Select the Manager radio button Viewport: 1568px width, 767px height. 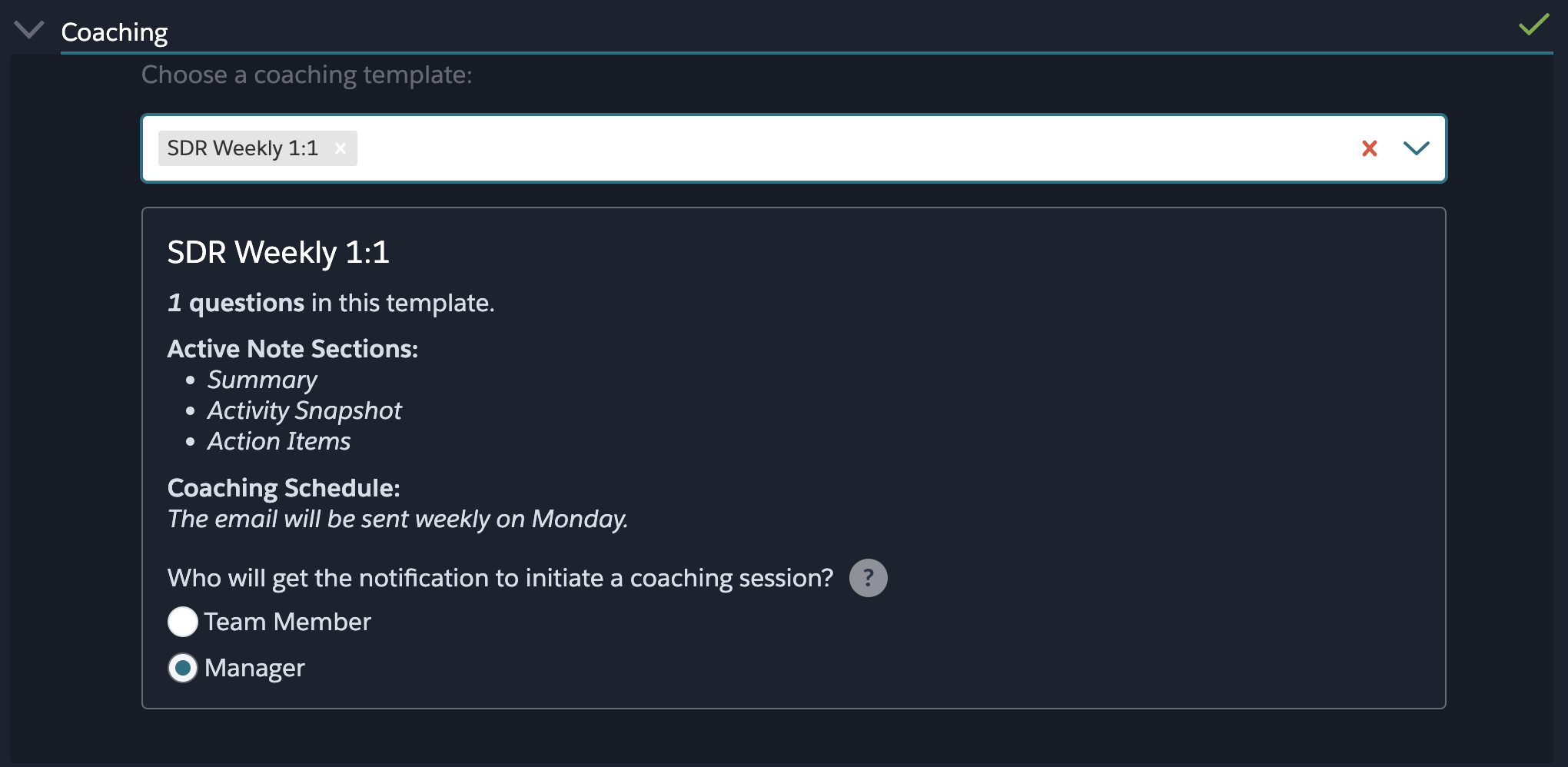point(183,668)
